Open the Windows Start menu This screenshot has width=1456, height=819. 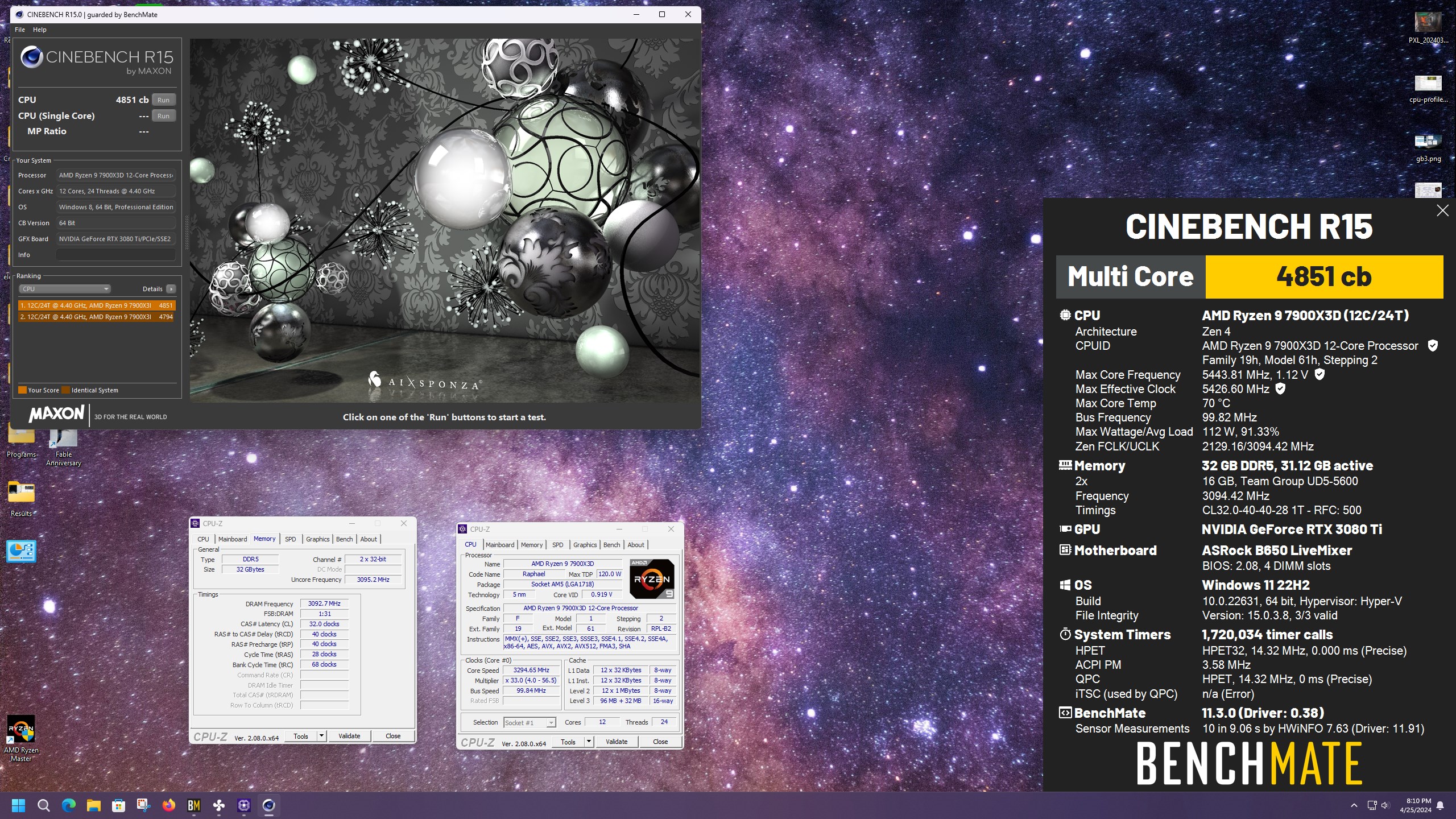tap(18, 805)
